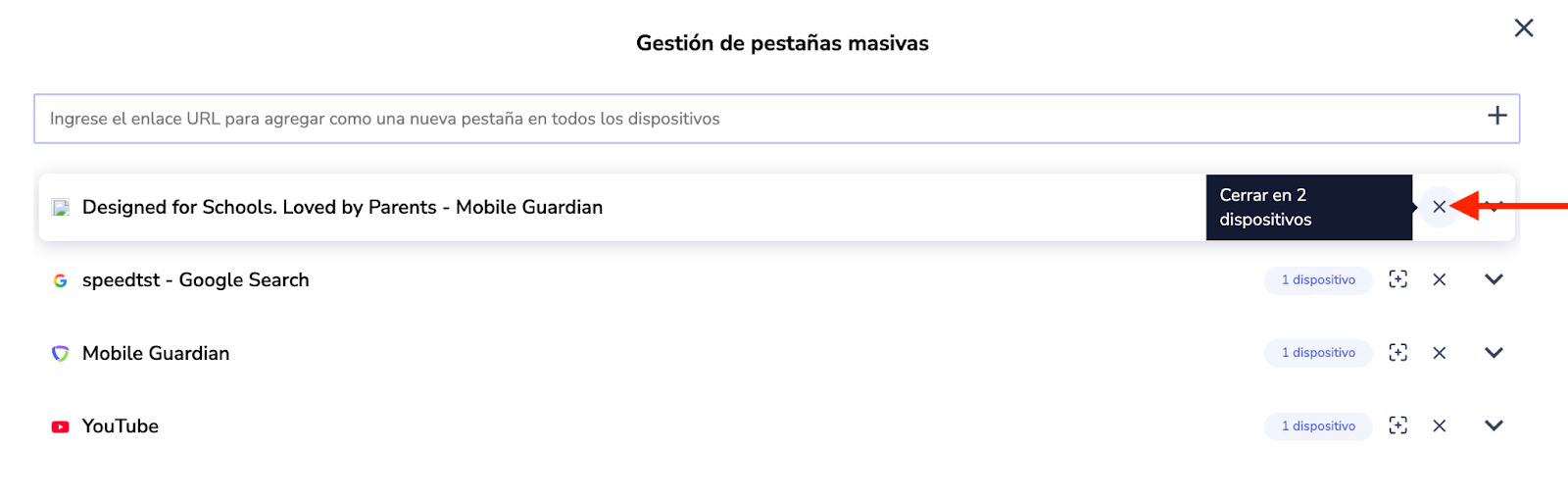The width and height of the screenshot is (1568, 500).
Task: Click the focus icon for speedtst row
Action: [1398, 279]
